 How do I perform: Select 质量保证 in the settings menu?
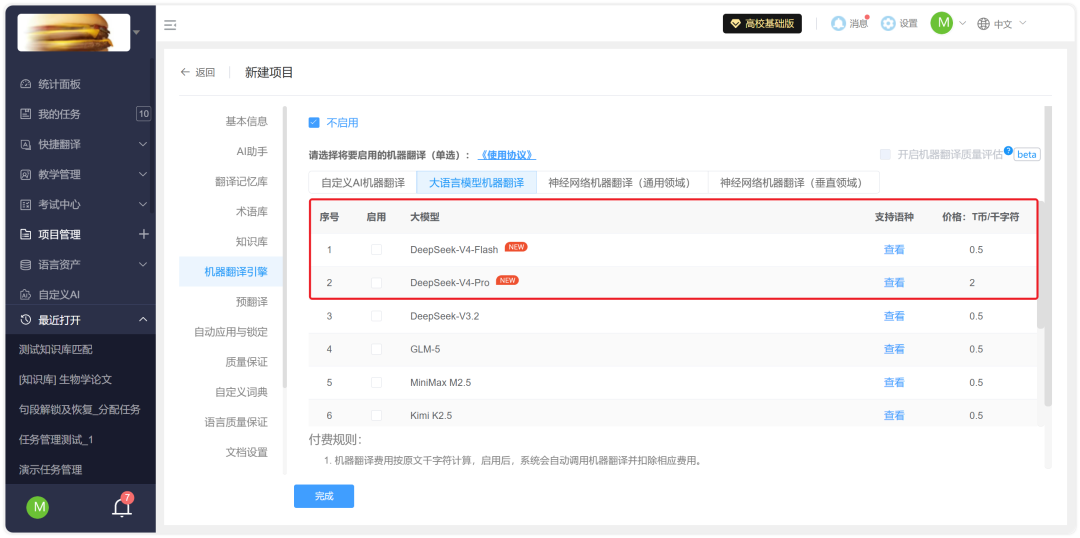pos(247,362)
